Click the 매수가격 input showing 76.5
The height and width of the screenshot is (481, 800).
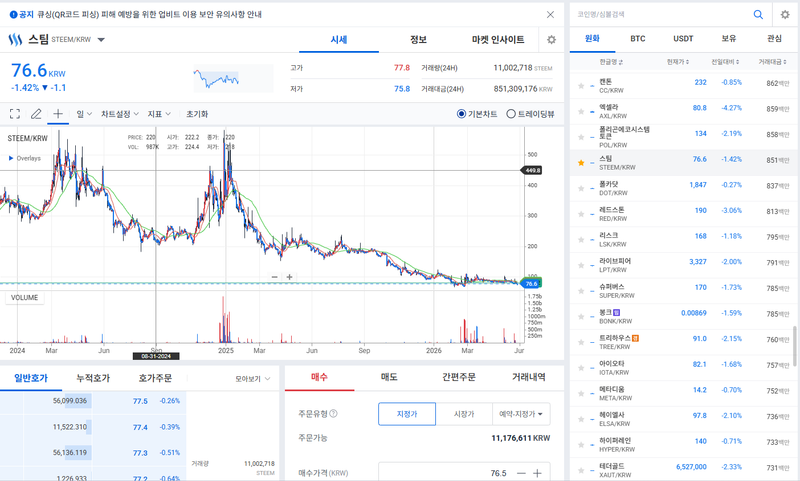444,473
